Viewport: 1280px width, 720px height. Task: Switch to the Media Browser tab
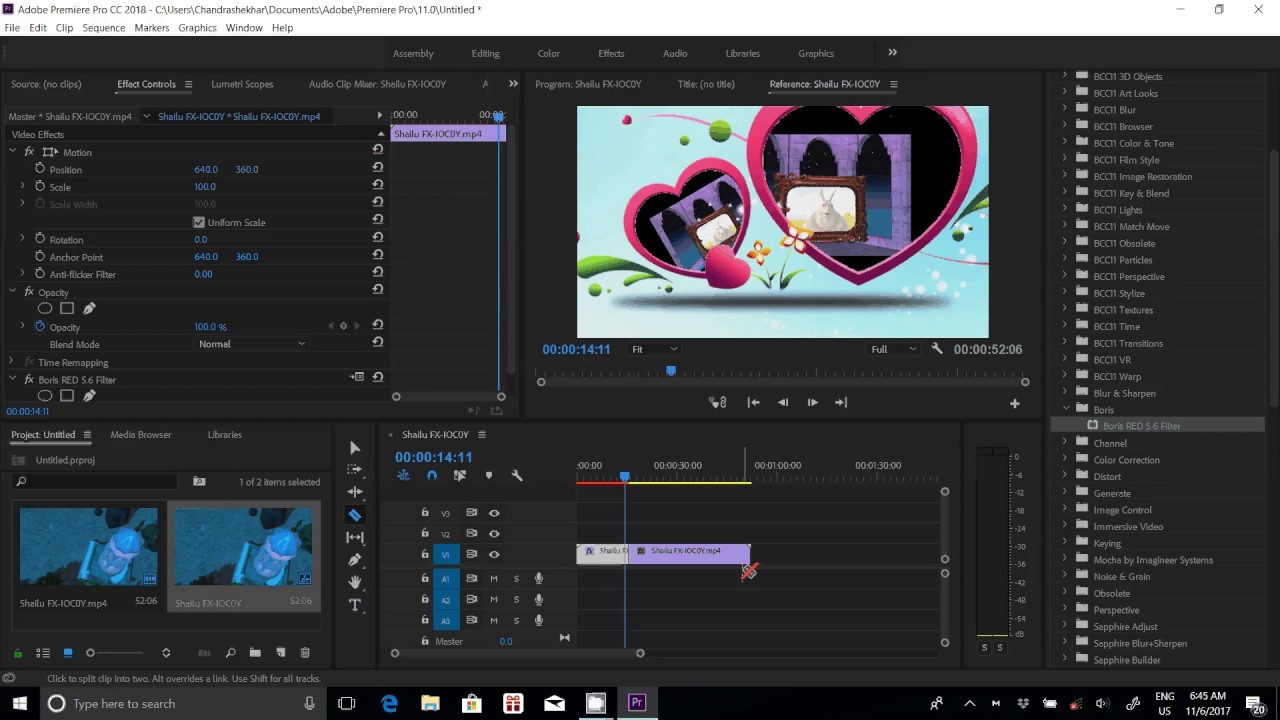point(140,435)
